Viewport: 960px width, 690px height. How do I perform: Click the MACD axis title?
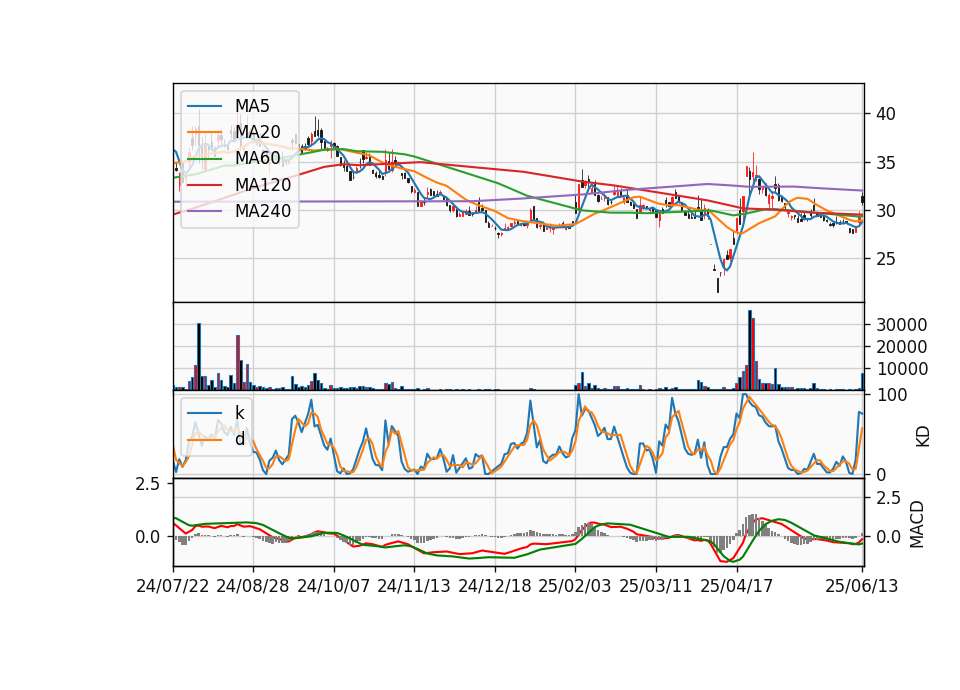tap(917, 524)
